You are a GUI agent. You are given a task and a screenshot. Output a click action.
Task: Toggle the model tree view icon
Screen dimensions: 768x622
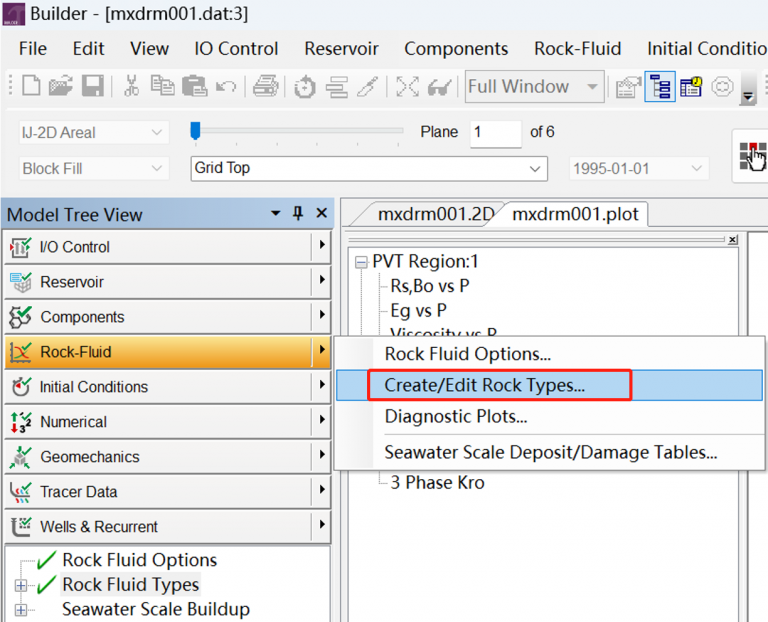click(x=660, y=87)
